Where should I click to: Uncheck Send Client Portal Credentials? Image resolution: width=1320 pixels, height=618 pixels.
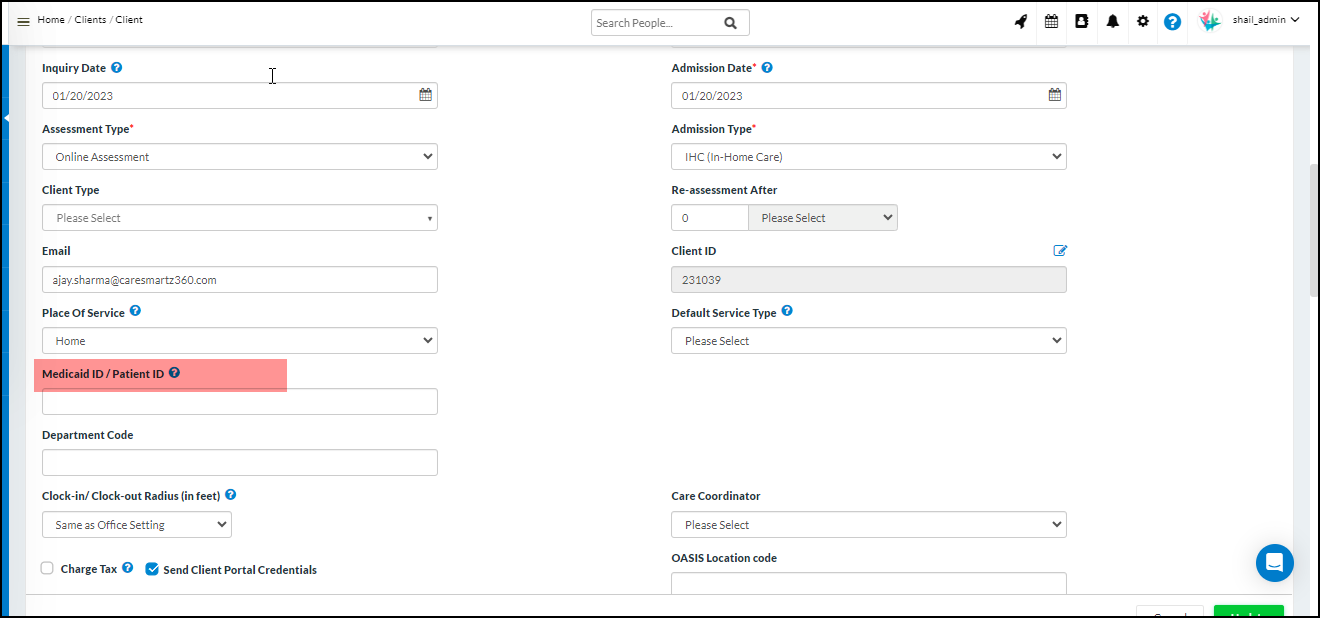pyautogui.click(x=152, y=568)
